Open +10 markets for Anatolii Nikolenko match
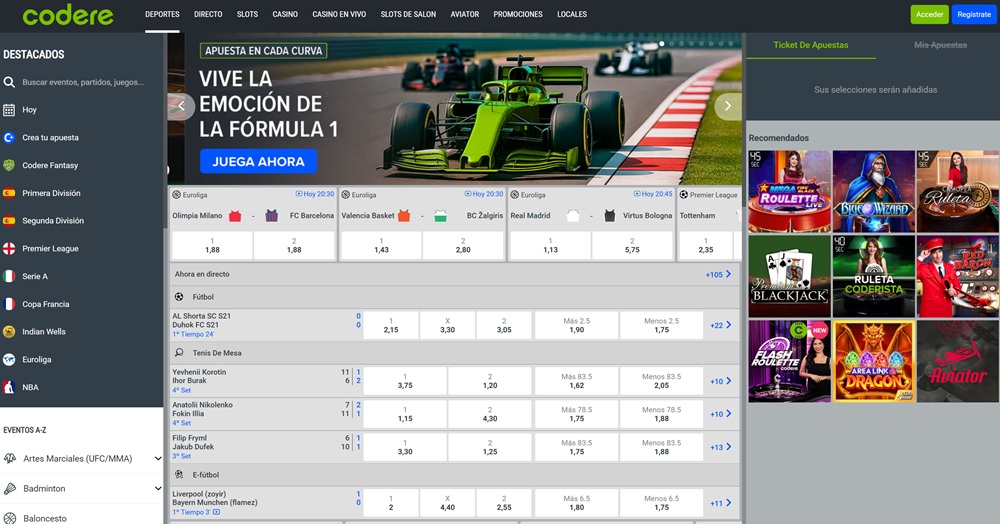 pos(721,414)
